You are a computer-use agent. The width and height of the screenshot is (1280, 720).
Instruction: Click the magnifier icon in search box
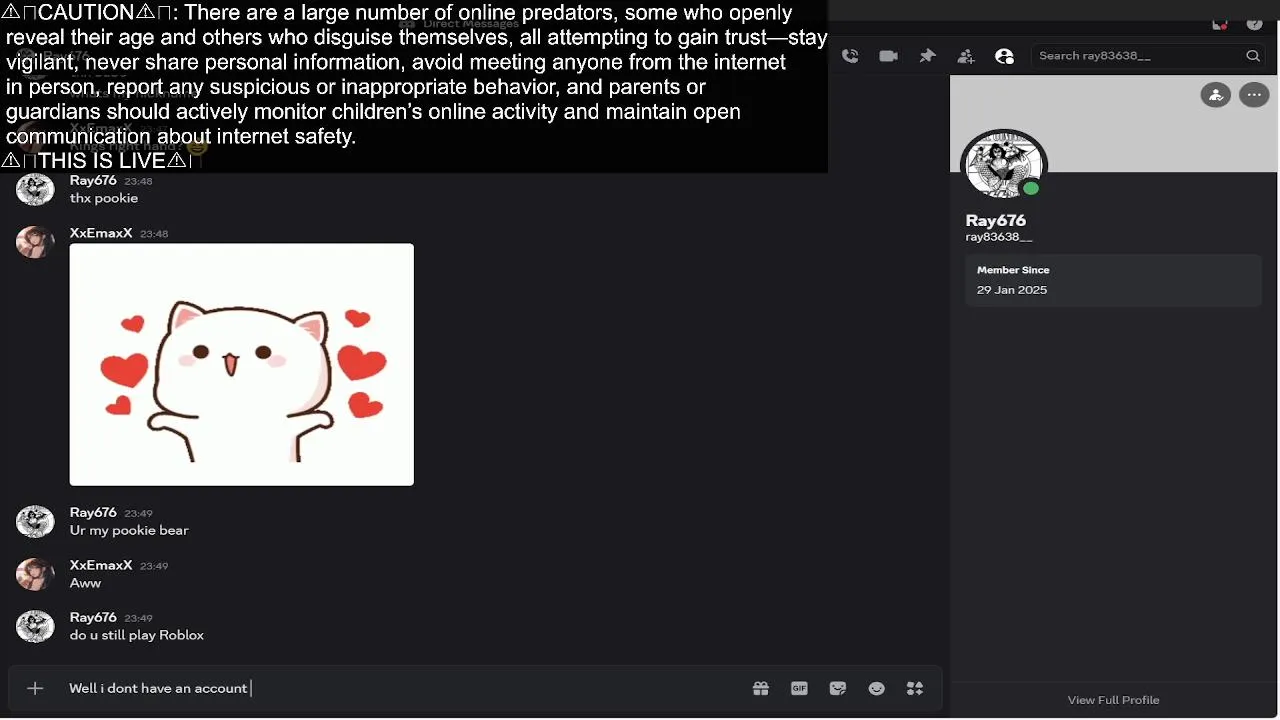1253,56
